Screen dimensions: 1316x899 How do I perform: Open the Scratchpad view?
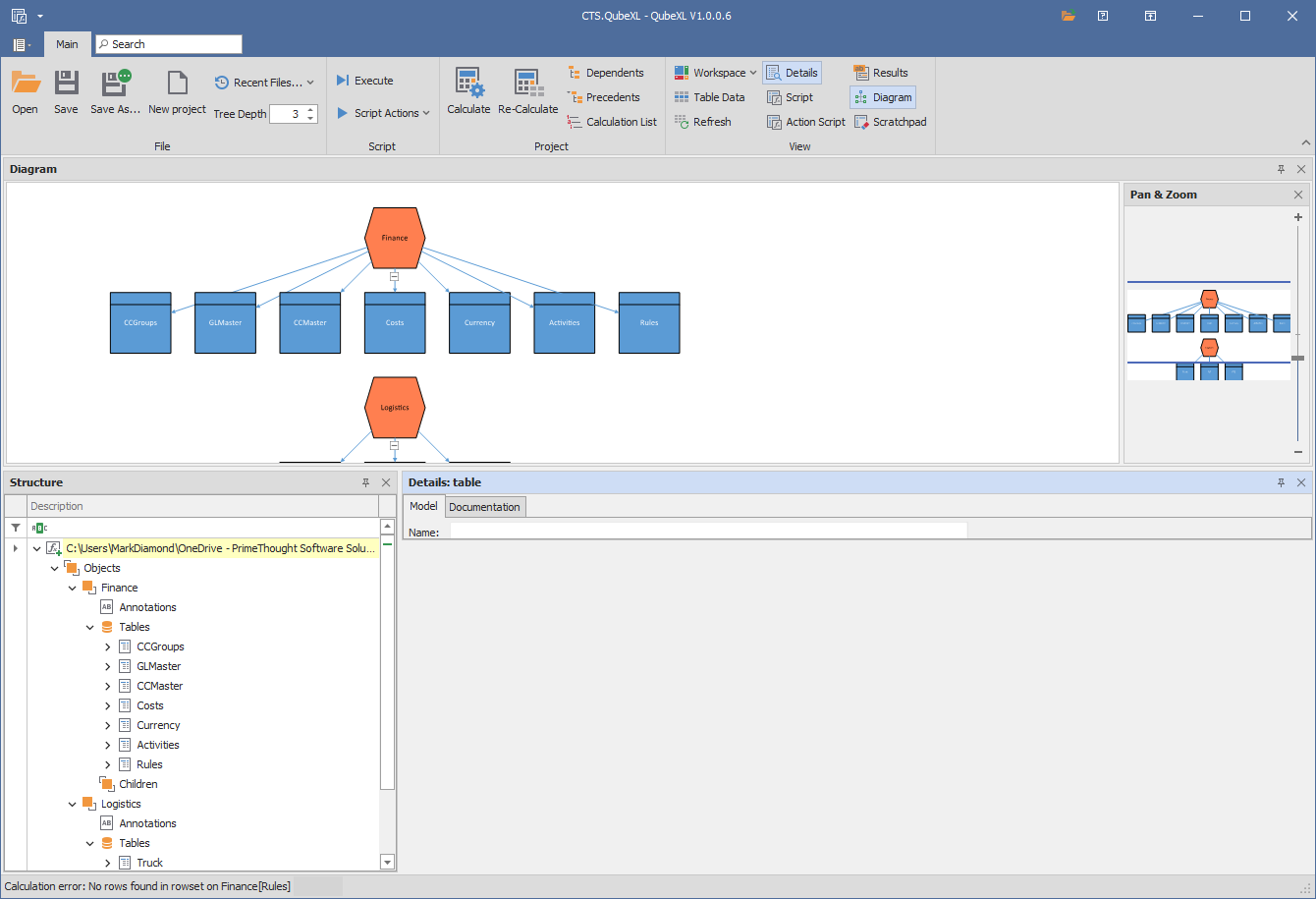pos(890,122)
